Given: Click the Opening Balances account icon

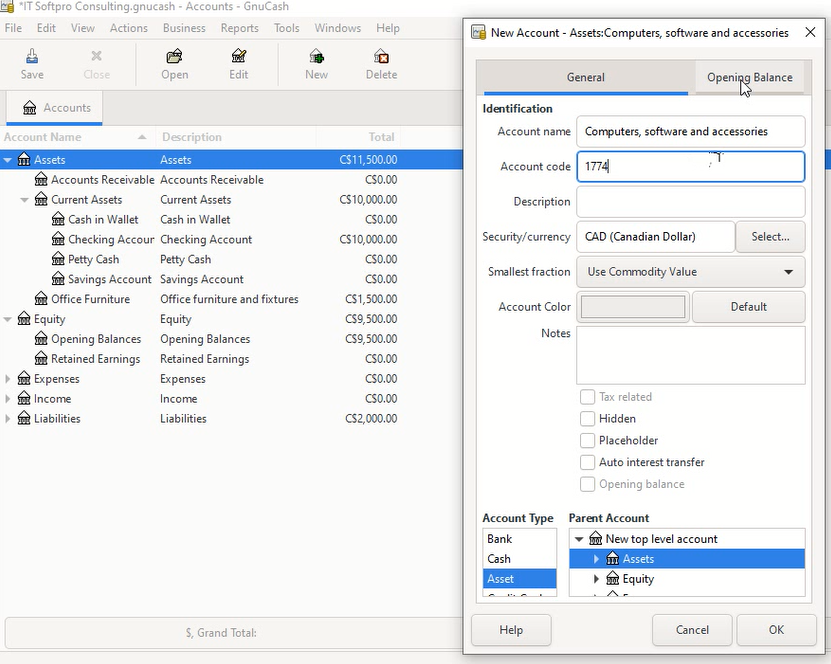Looking at the screenshot, I should click(41, 339).
